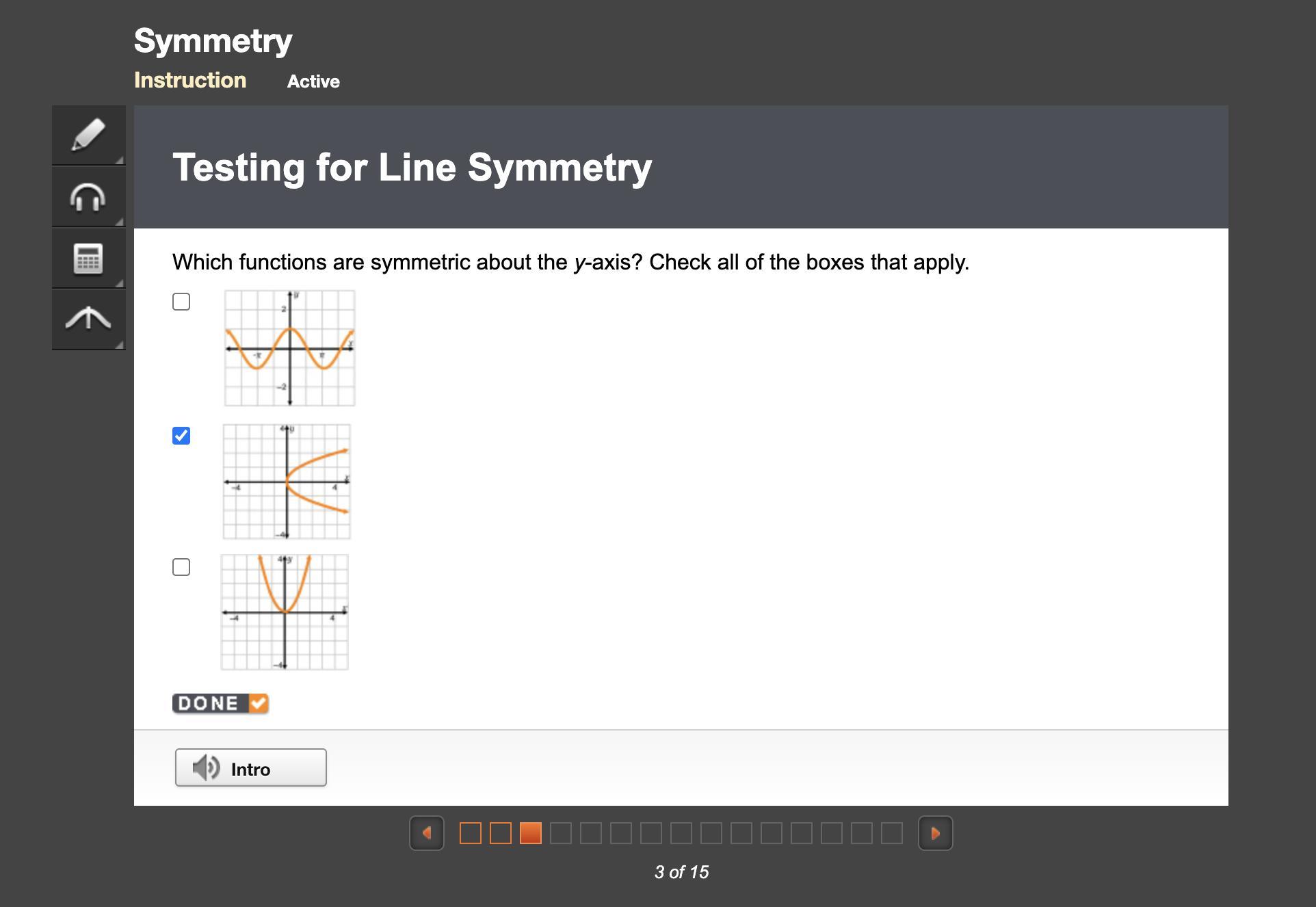Go to the previous slide arrow
The width and height of the screenshot is (1316, 907).
click(427, 833)
